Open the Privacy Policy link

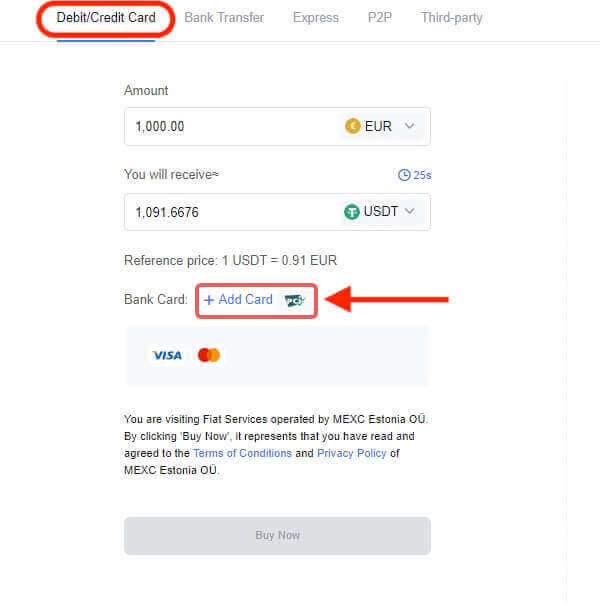[352, 453]
